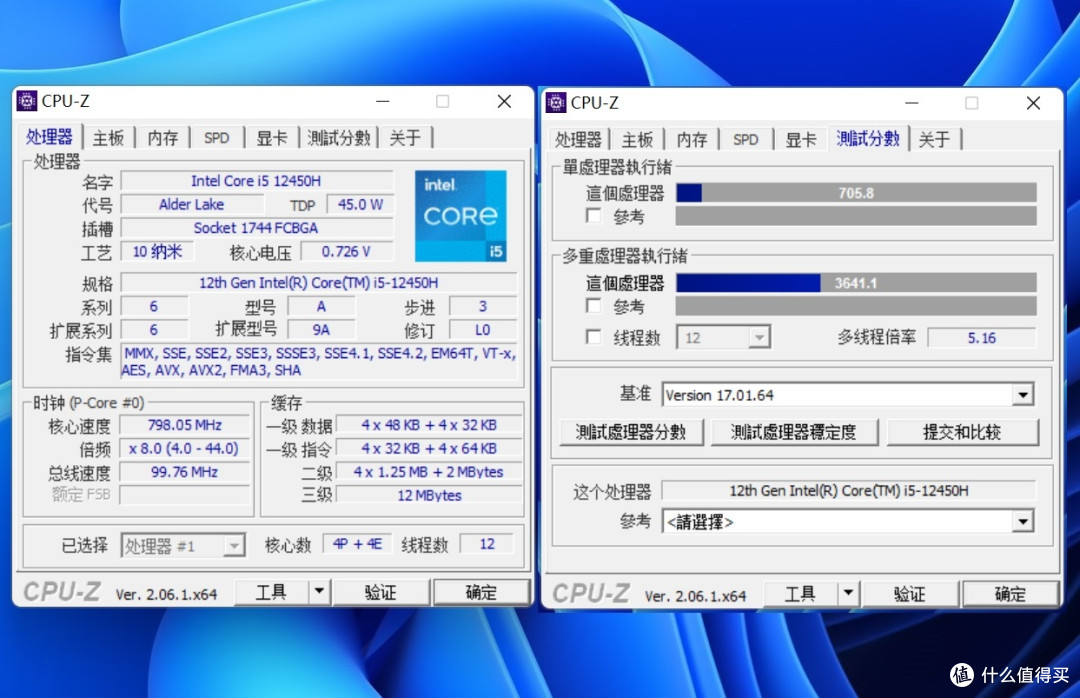The width and height of the screenshot is (1080, 698).
Task: Close the left CPU-Z window
Action: point(504,101)
